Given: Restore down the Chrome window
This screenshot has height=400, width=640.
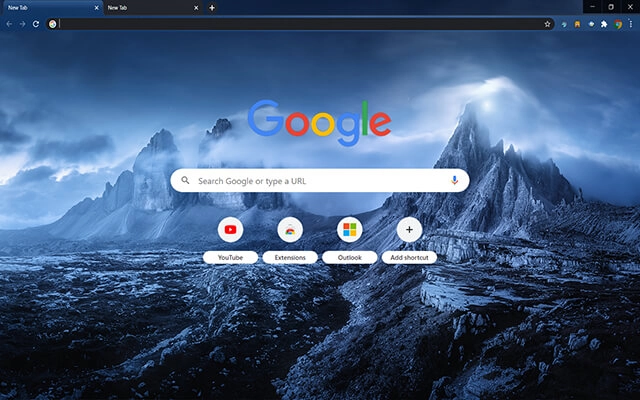Looking at the screenshot, I should (x=611, y=7).
